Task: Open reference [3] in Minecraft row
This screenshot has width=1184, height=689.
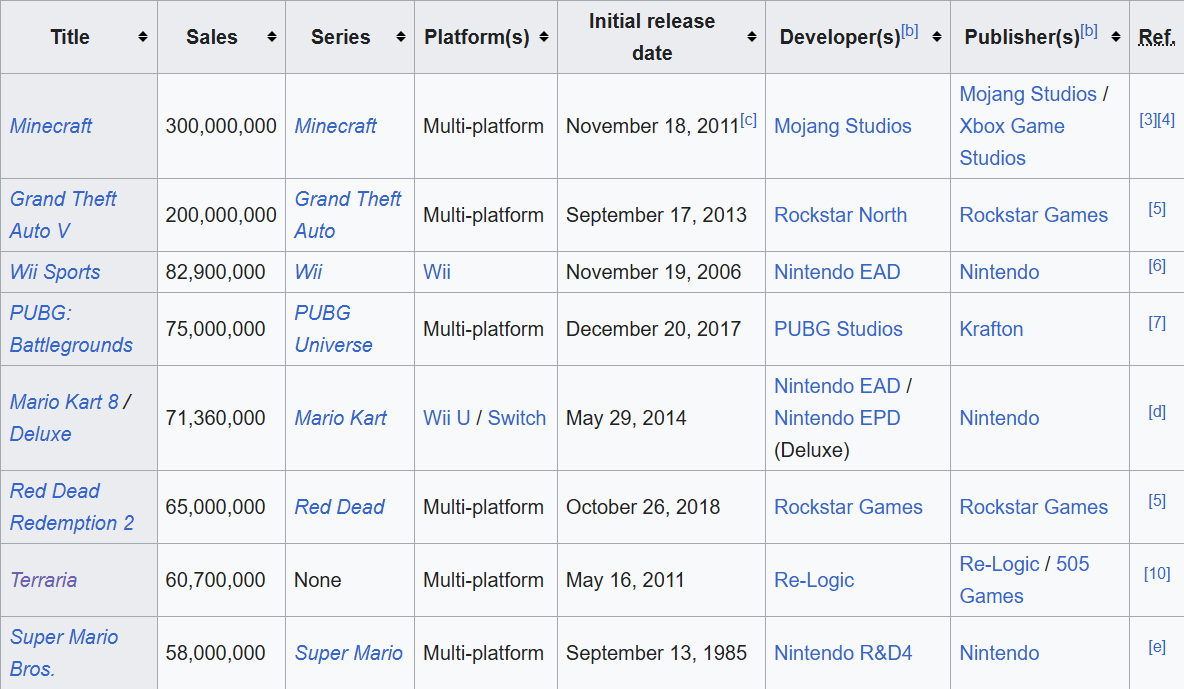Action: pos(1148,119)
